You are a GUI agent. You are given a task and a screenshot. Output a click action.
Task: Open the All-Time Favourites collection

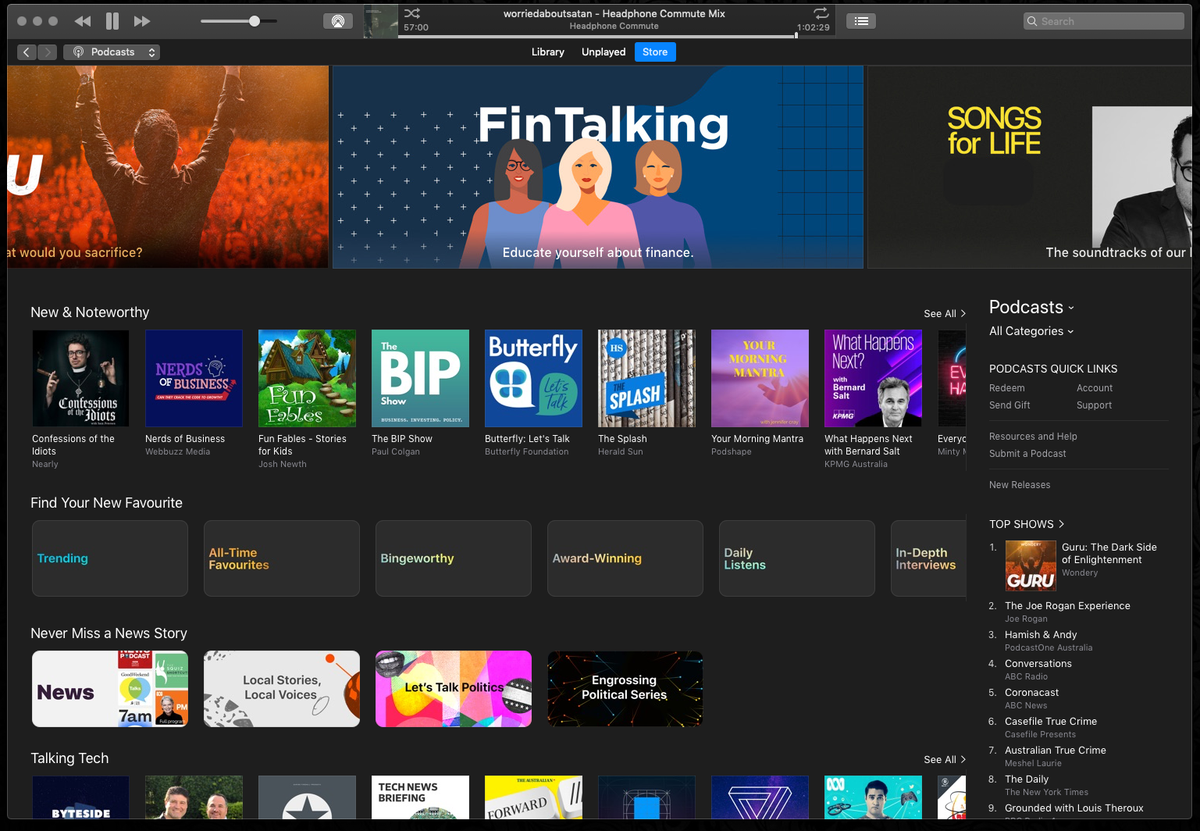pyautogui.click(x=282, y=558)
